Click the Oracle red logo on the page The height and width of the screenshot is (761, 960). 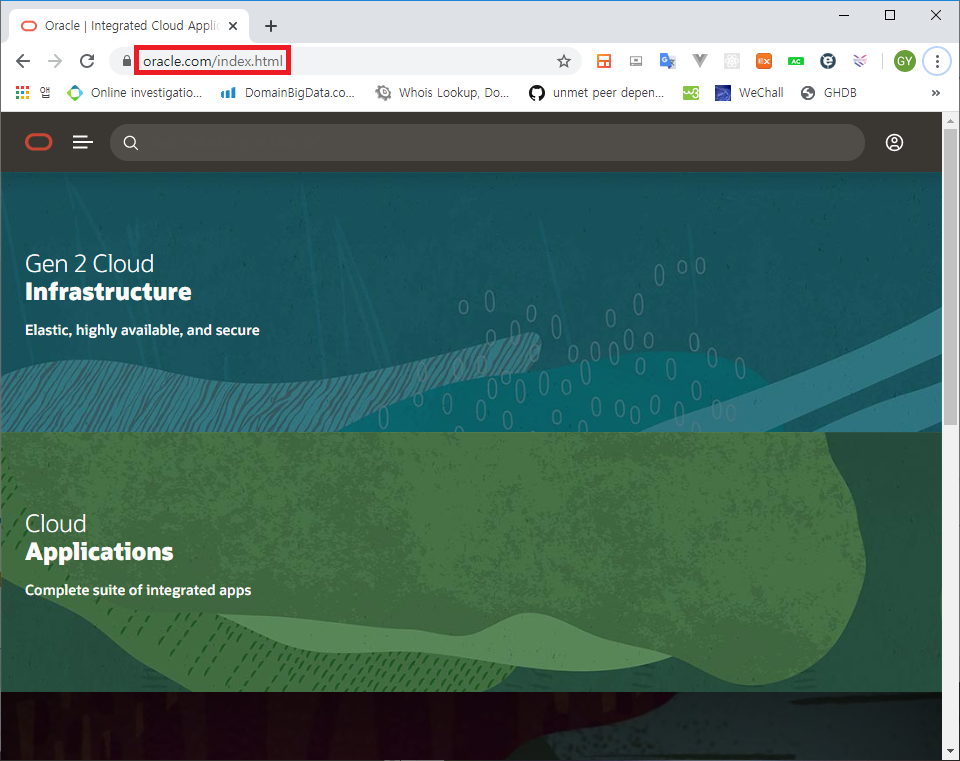click(x=39, y=143)
